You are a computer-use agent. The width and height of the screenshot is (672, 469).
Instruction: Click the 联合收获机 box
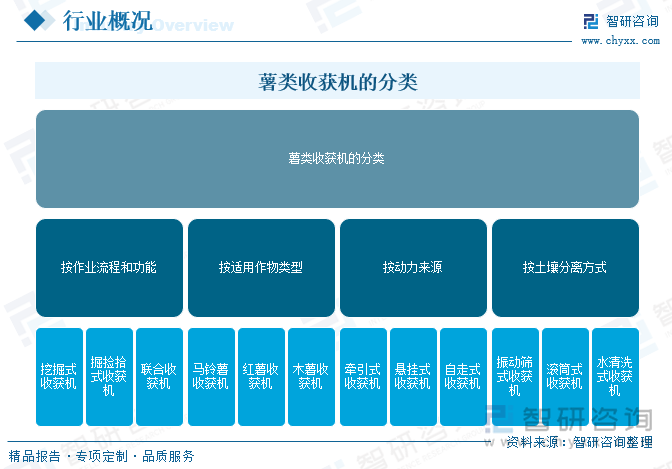(159, 377)
